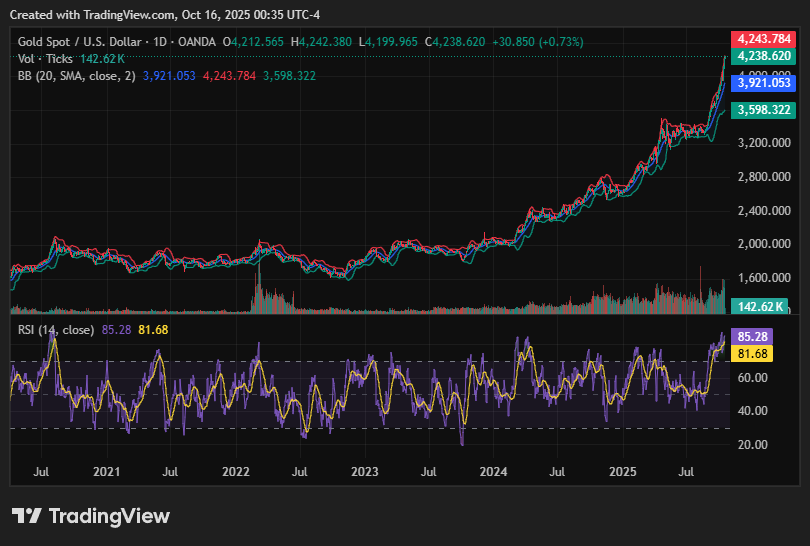This screenshot has width=810, height=546.
Task: Click the TradingView logo icon
Action: 26,516
